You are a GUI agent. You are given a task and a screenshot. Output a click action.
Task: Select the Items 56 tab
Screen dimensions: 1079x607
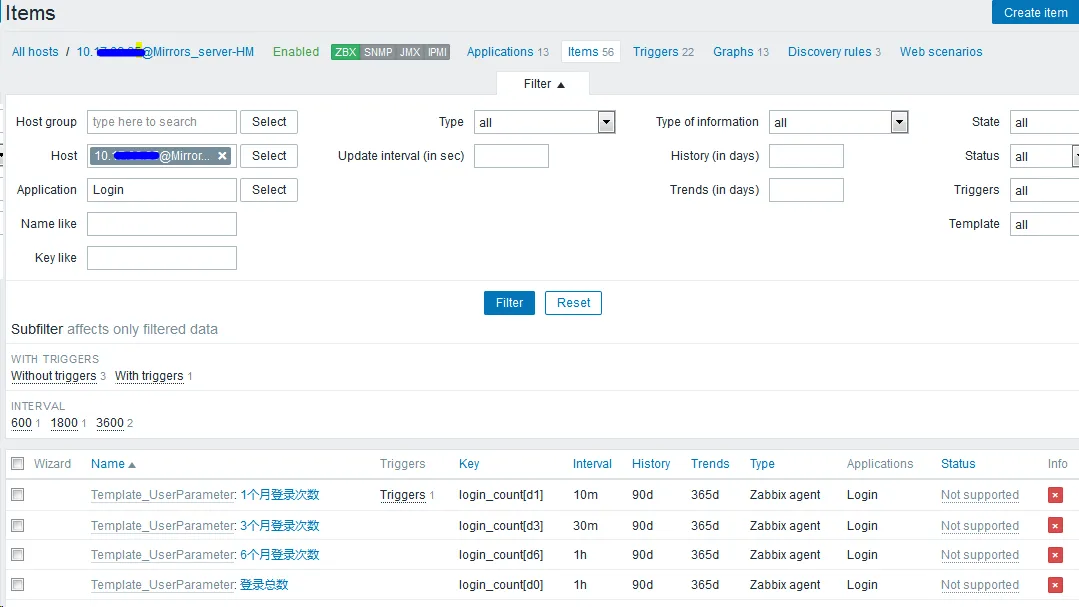coord(590,52)
